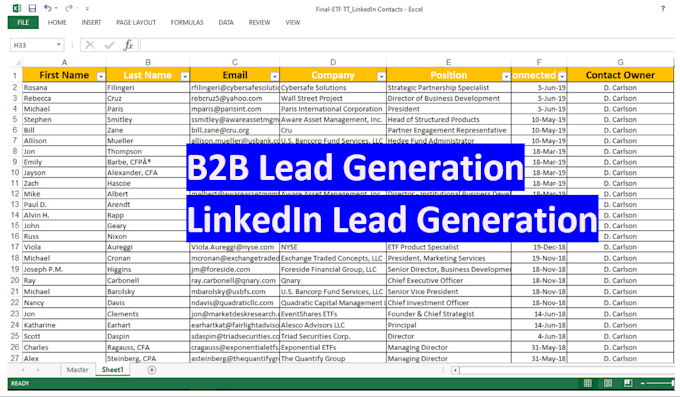Click the Qnary company cell

pos(333,280)
